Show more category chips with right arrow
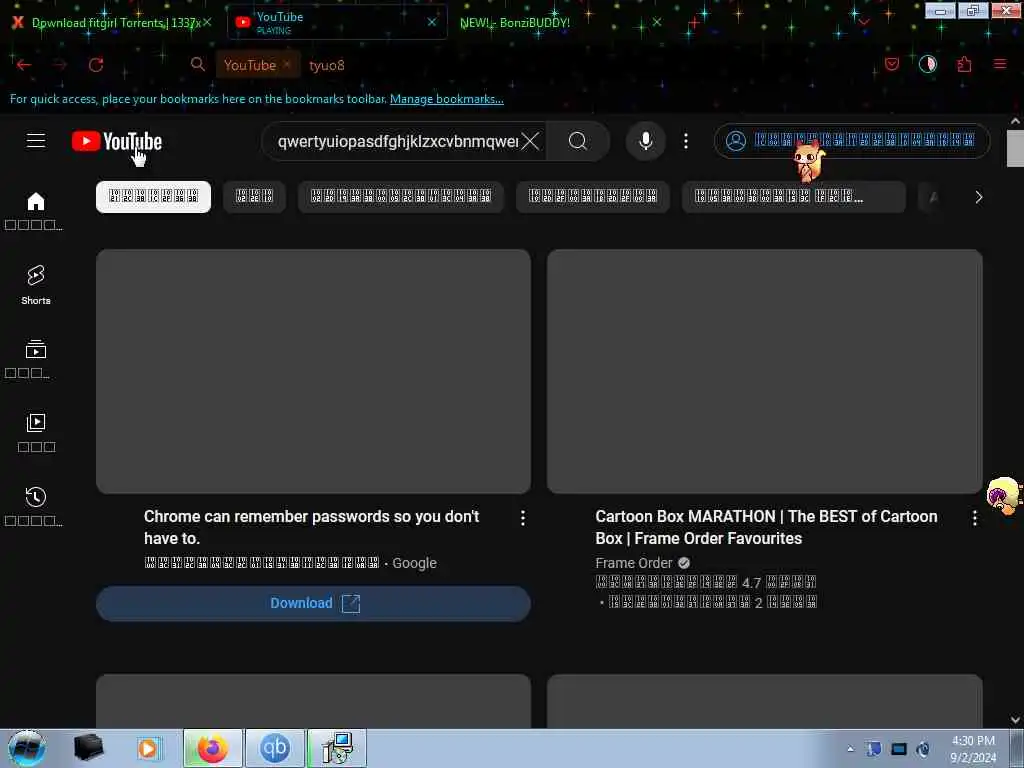 pos(978,197)
